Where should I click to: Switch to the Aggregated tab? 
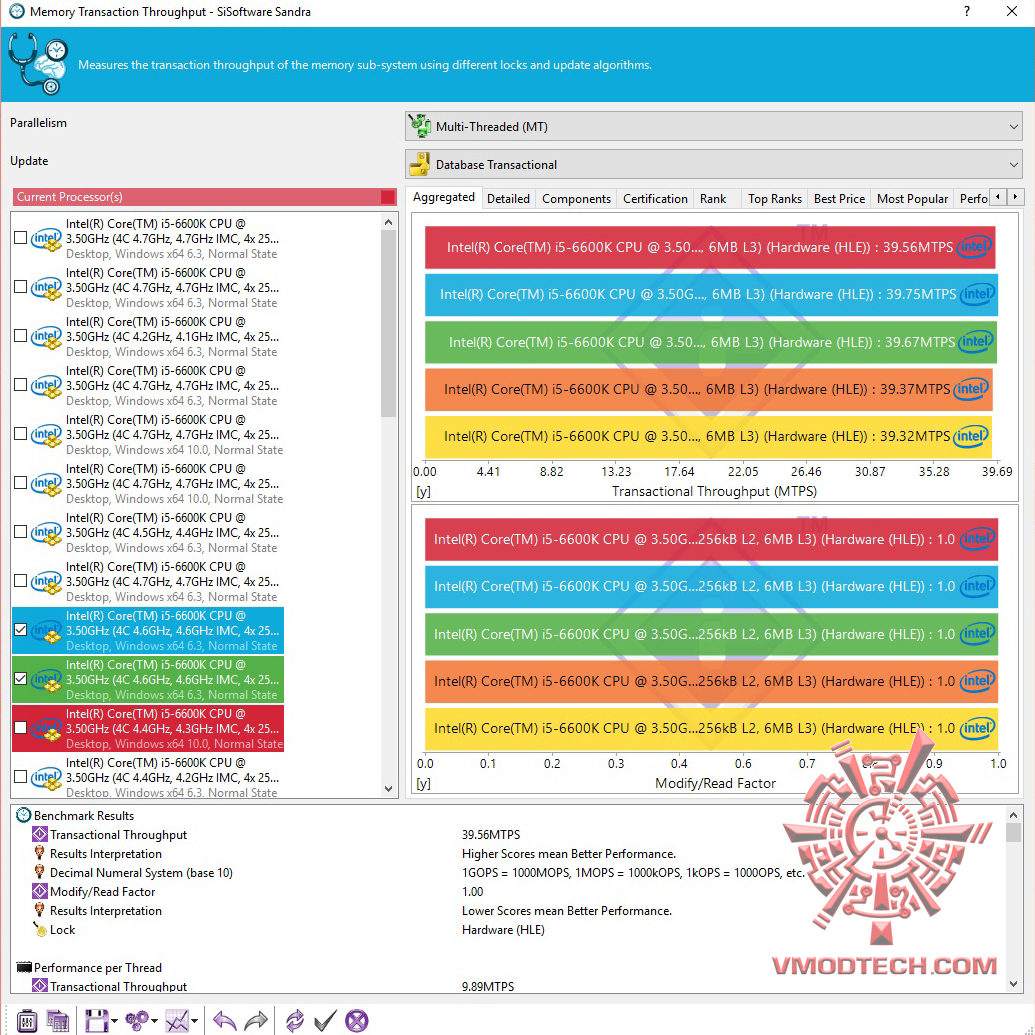(x=444, y=197)
